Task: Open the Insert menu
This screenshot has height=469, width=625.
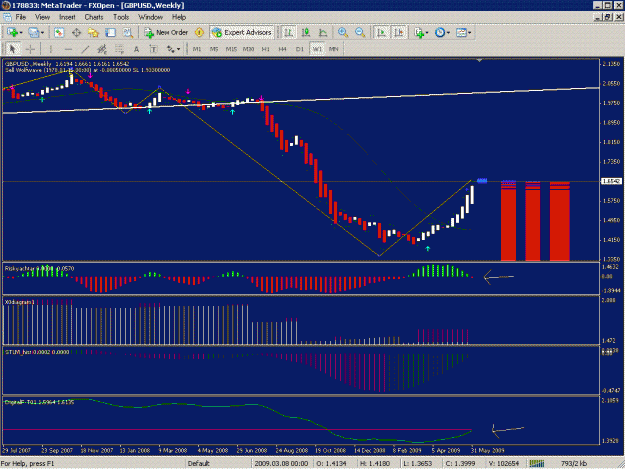Action: 67,17
